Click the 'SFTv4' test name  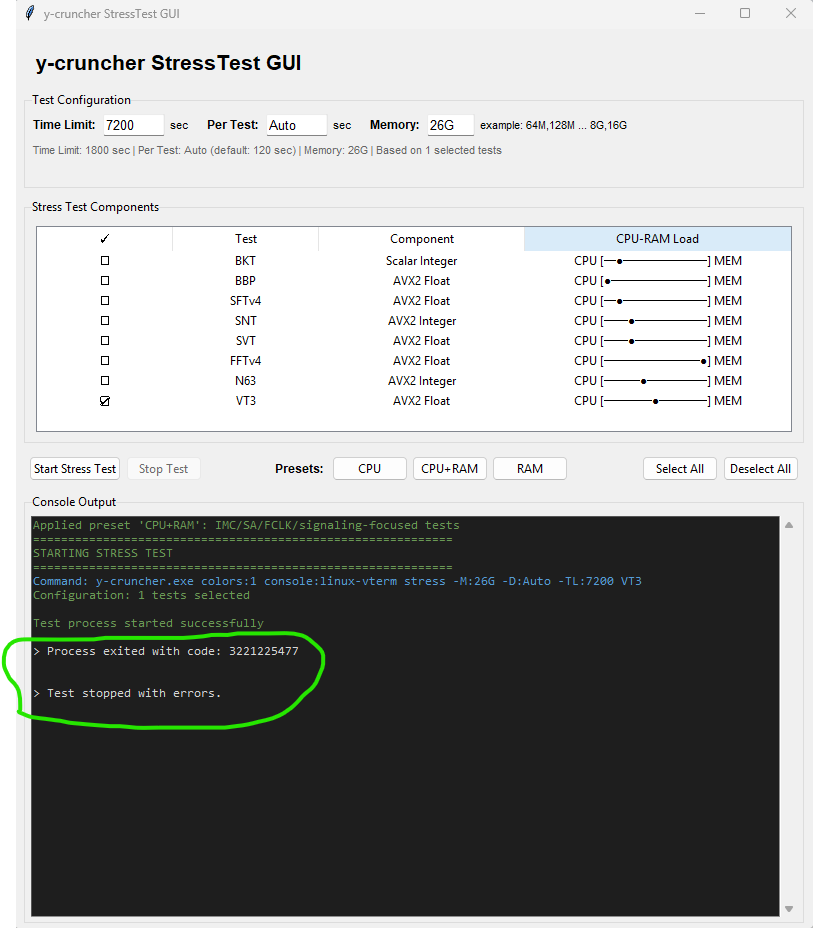click(x=246, y=301)
